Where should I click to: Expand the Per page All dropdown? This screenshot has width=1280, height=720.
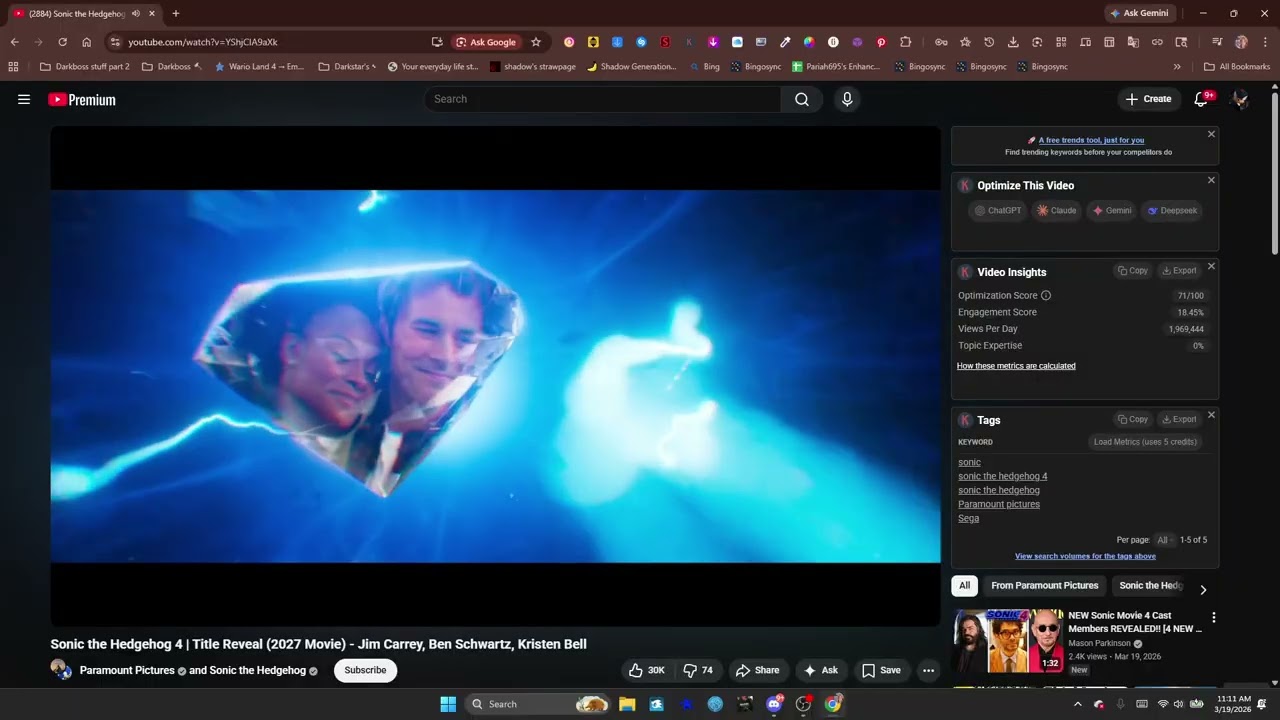[x=1165, y=540]
